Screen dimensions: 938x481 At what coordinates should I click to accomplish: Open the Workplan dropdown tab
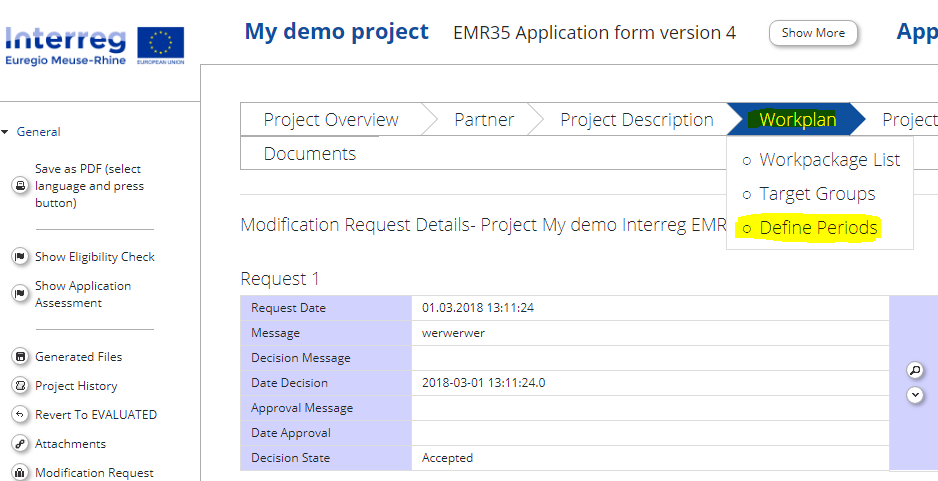click(x=797, y=120)
